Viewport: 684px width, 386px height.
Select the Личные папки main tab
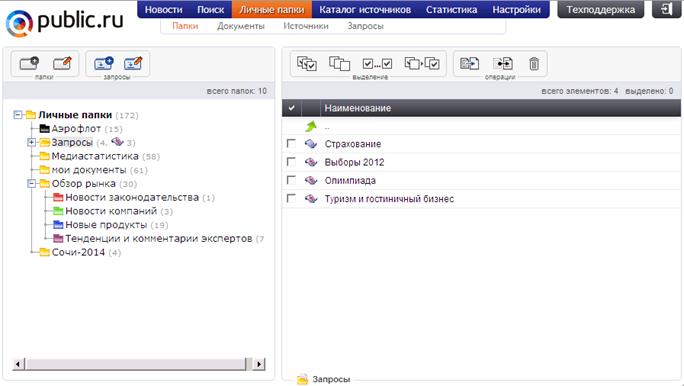(272, 10)
